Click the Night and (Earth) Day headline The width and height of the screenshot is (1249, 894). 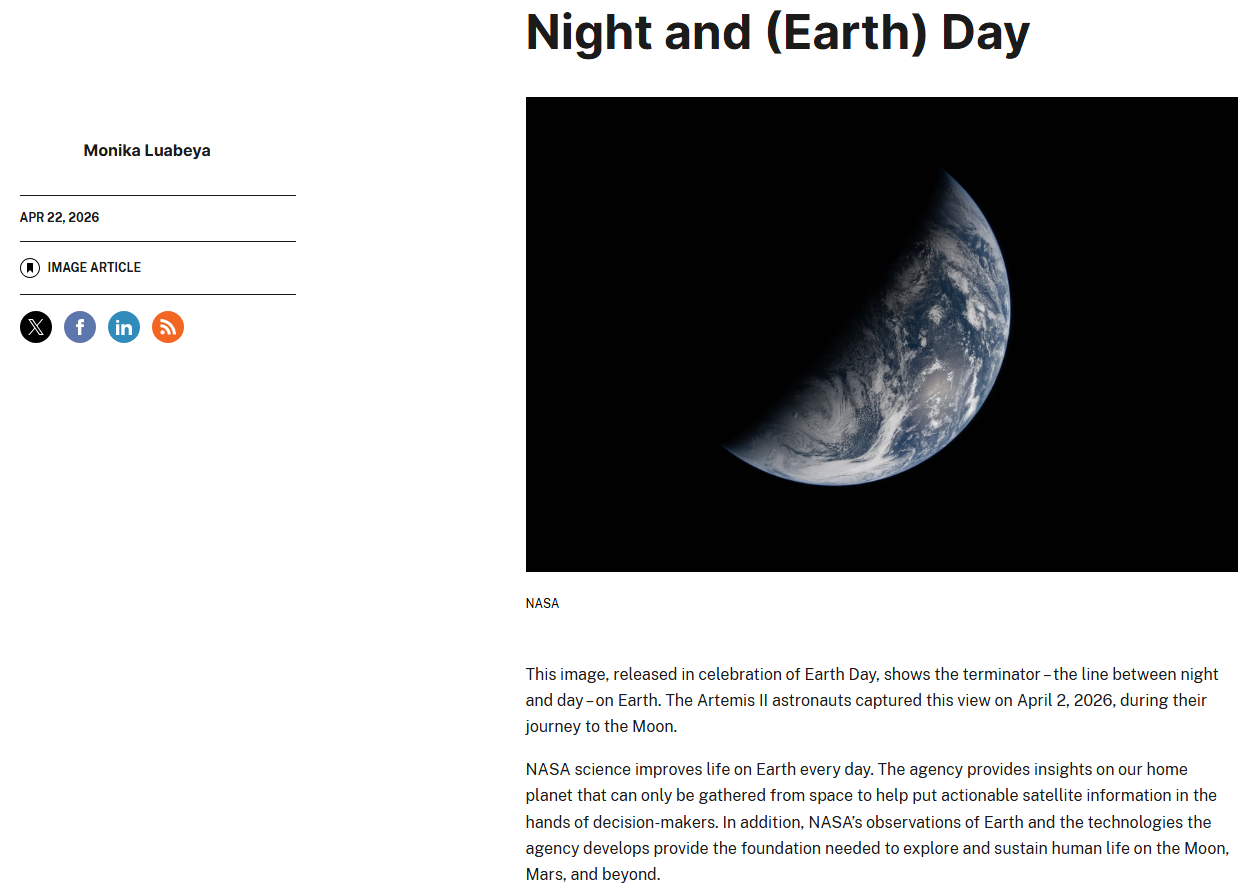pos(777,32)
